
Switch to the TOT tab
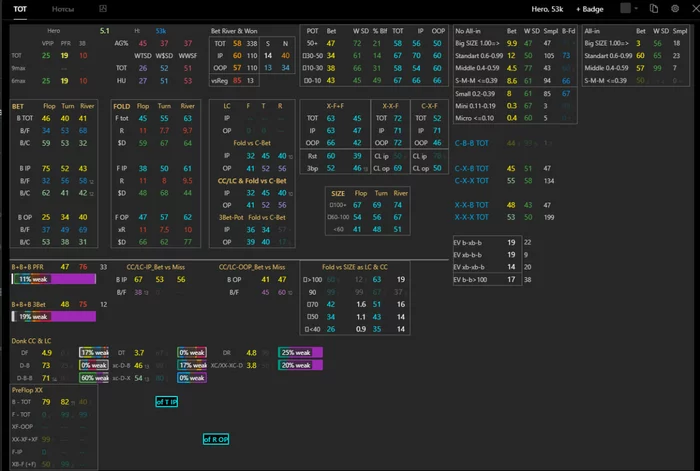(x=20, y=9)
